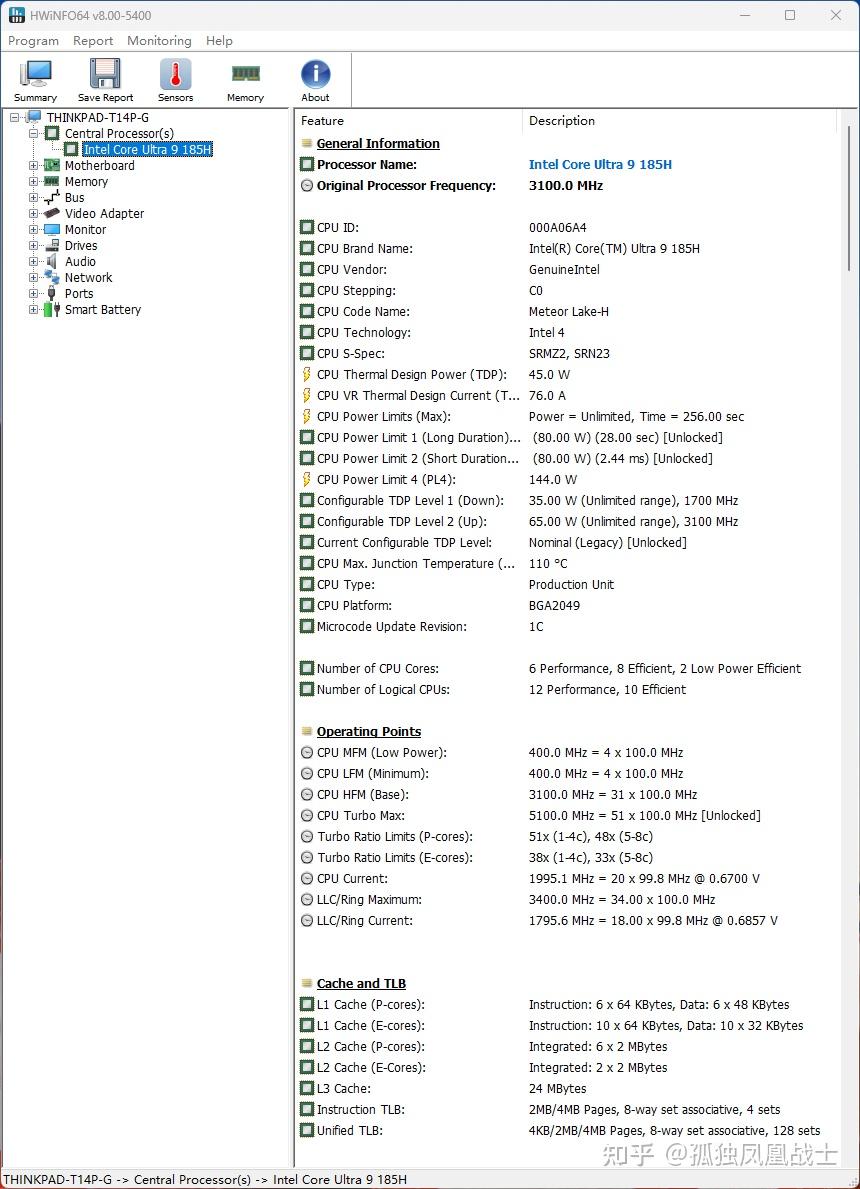Screen dimensions: 860x1189
Task: Click the HWiNFO64 title bar app icon
Action: coord(17,14)
